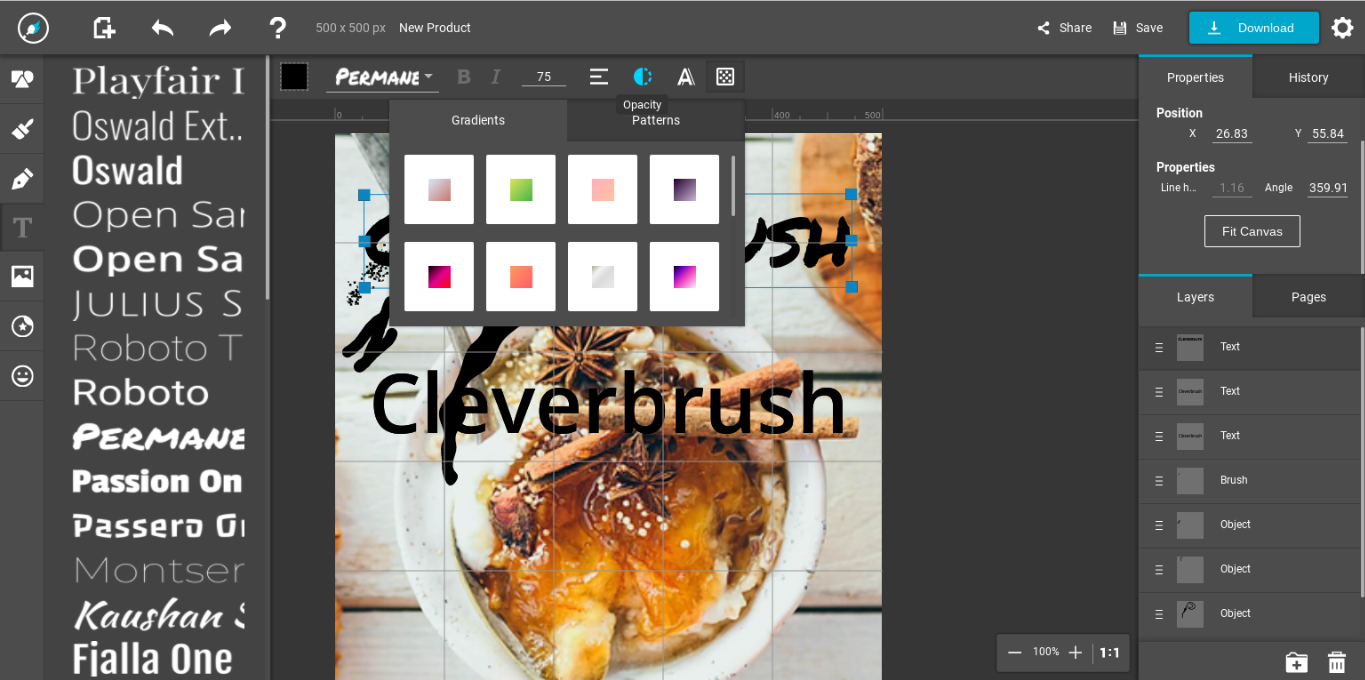Click the New Product title
Image resolution: width=1365 pixels, height=680 pixels.
[x=435, y=28]
